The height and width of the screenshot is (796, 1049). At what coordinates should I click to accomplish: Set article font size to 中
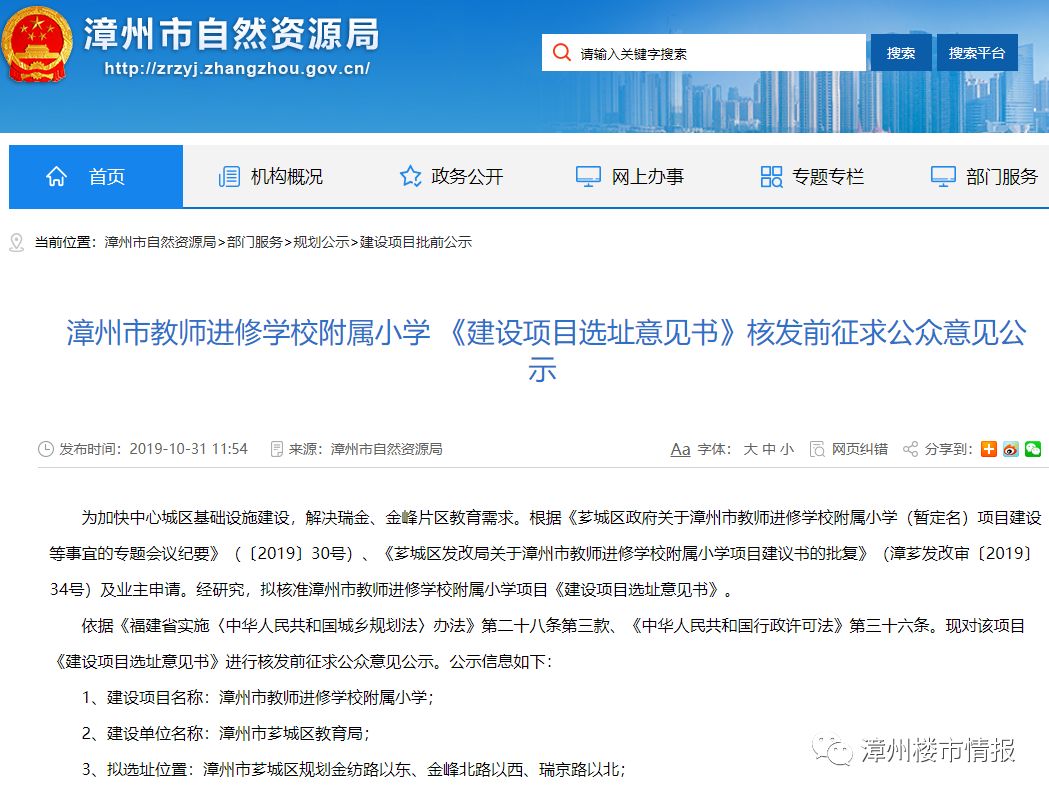768,449
